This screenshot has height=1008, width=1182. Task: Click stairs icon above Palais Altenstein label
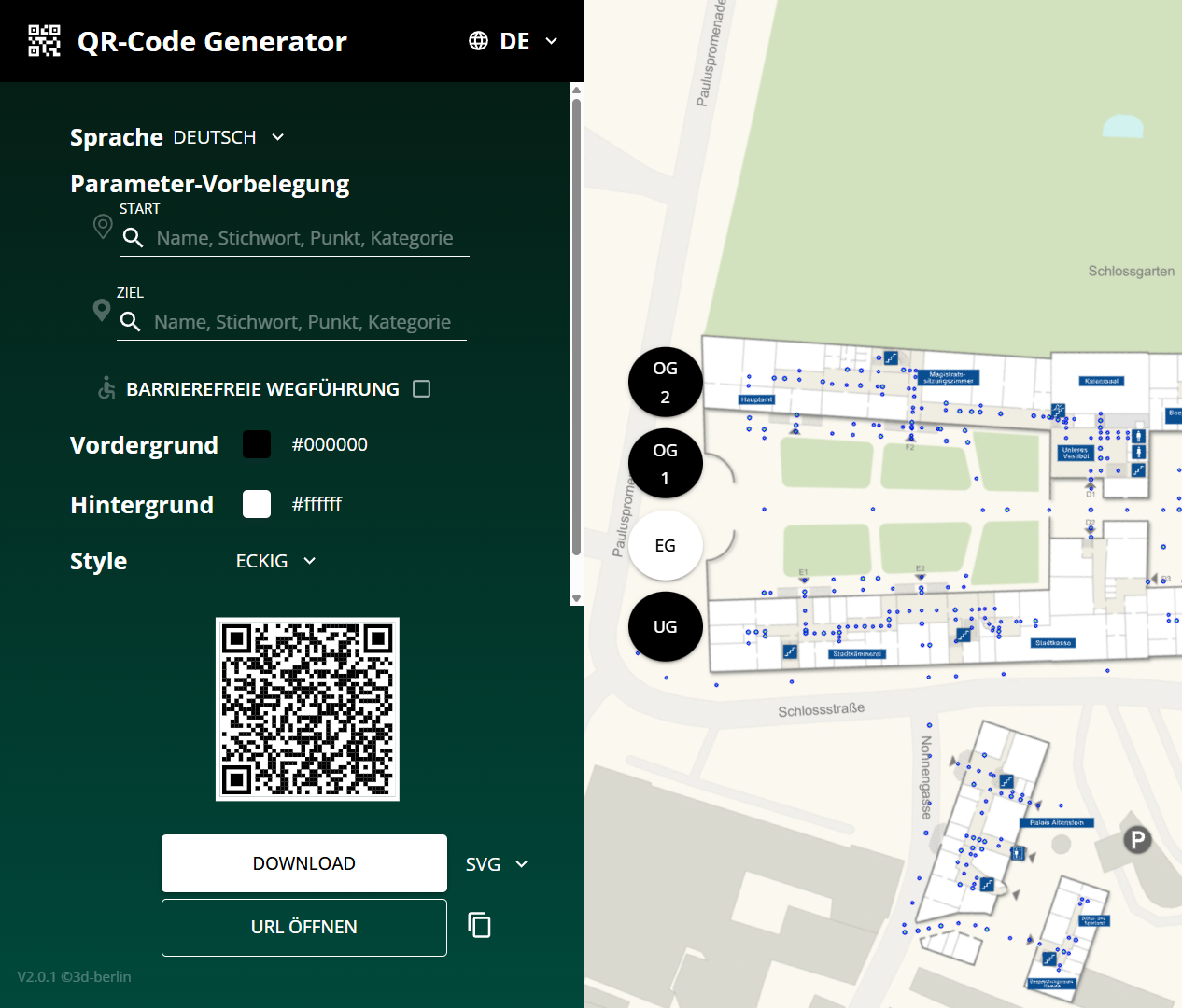point(1006,781)
